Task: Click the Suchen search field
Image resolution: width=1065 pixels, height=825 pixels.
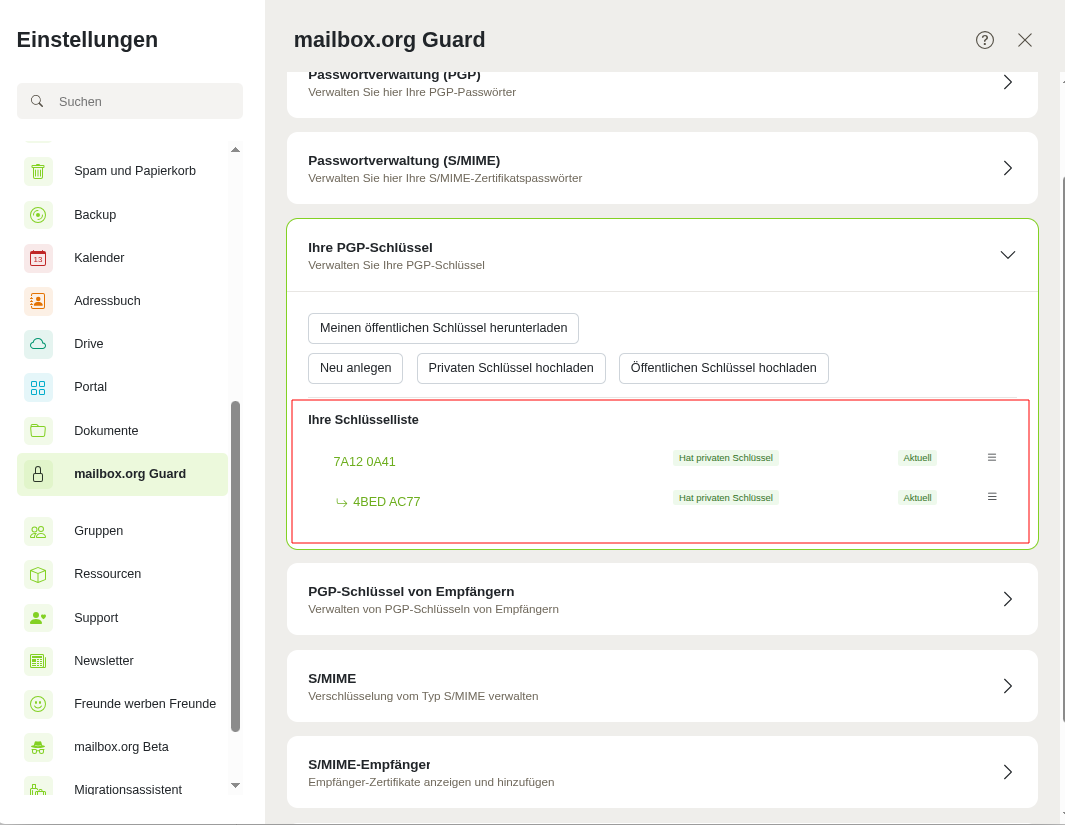Action: coord(130,101)
